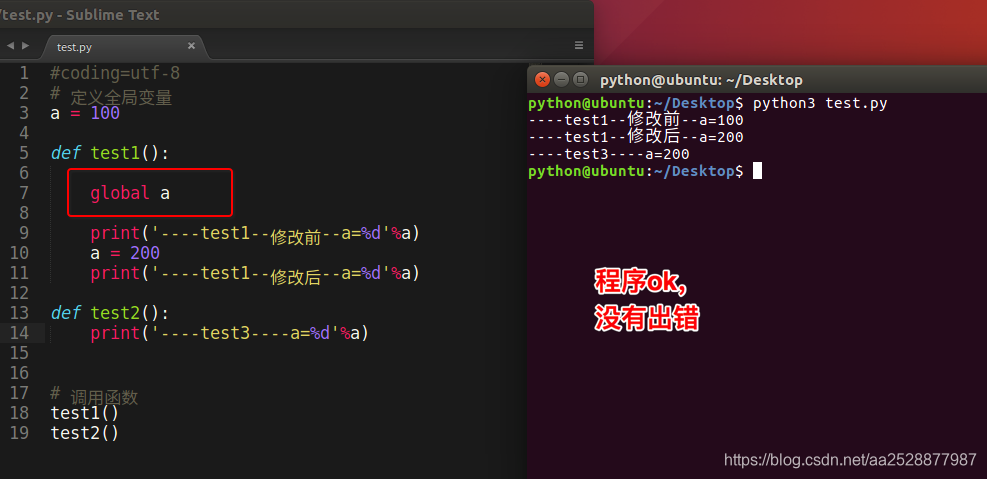Click the def test2(): line
Viewport: 987px width, 479px height.
click(x=110, y=313)
